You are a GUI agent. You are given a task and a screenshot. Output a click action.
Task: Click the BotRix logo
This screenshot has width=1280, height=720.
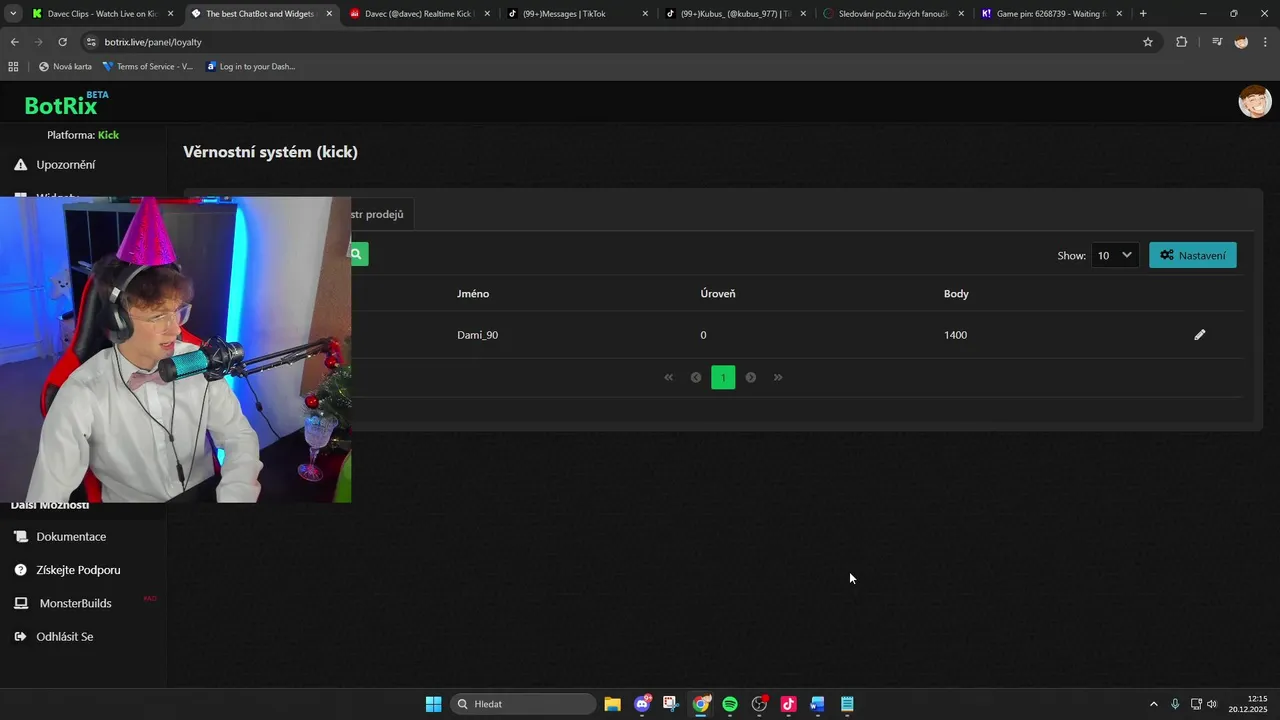pos(66,104)
